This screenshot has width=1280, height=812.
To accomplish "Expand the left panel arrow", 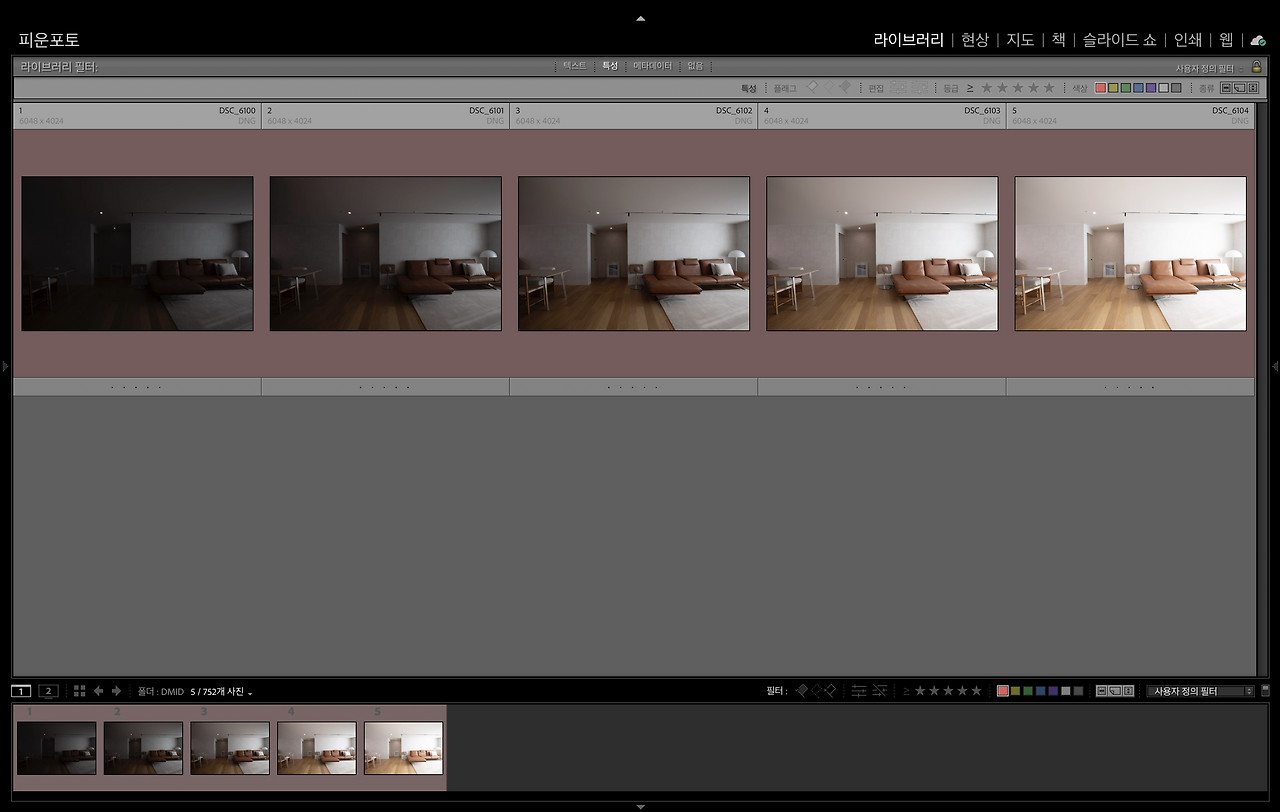I will [x=5, y=366].
